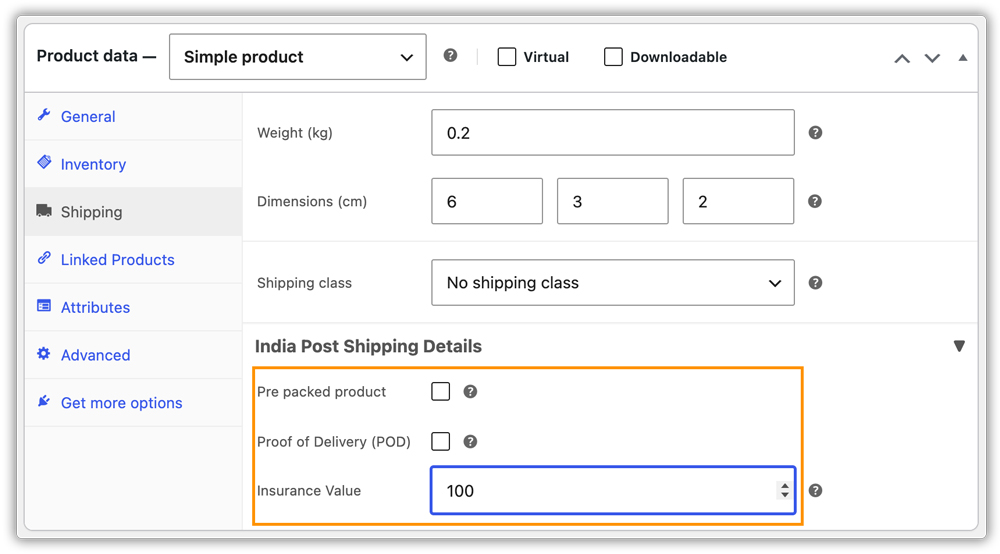Click the Virtual label text
This screenshot has width=1000, height=554.
tap(546, 57)
